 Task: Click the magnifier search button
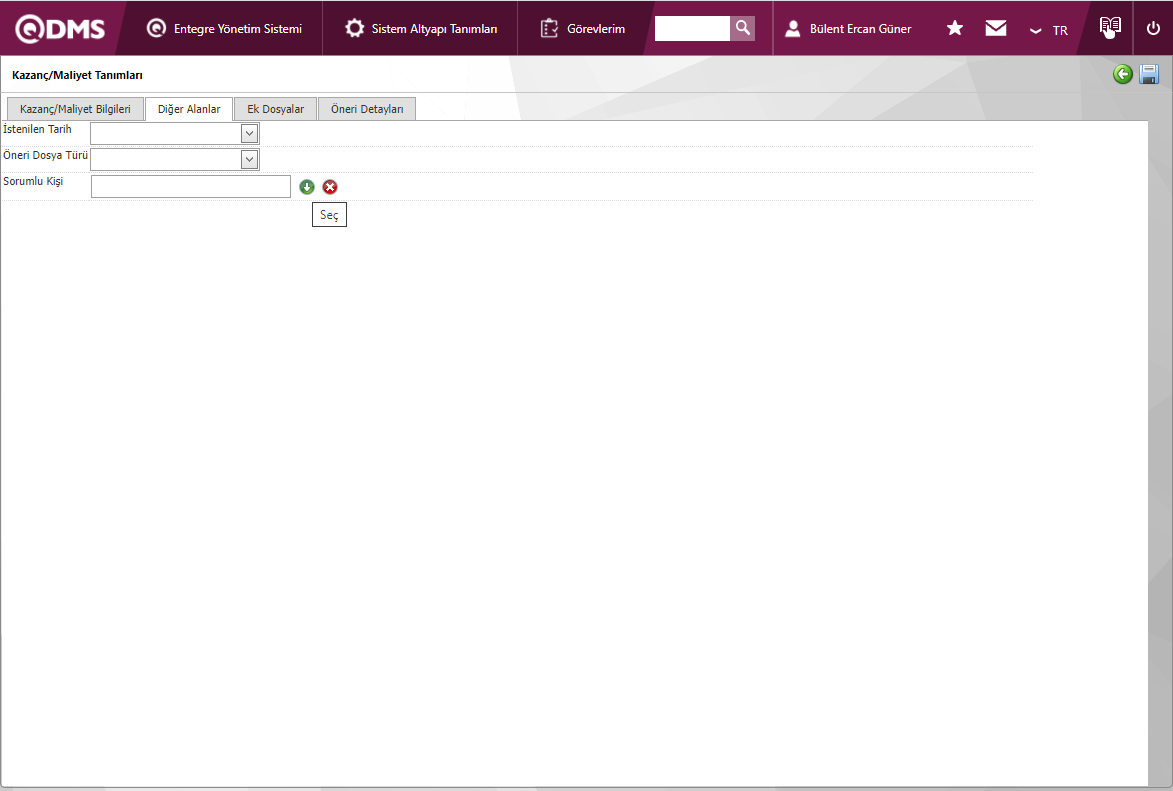point(743,28)
